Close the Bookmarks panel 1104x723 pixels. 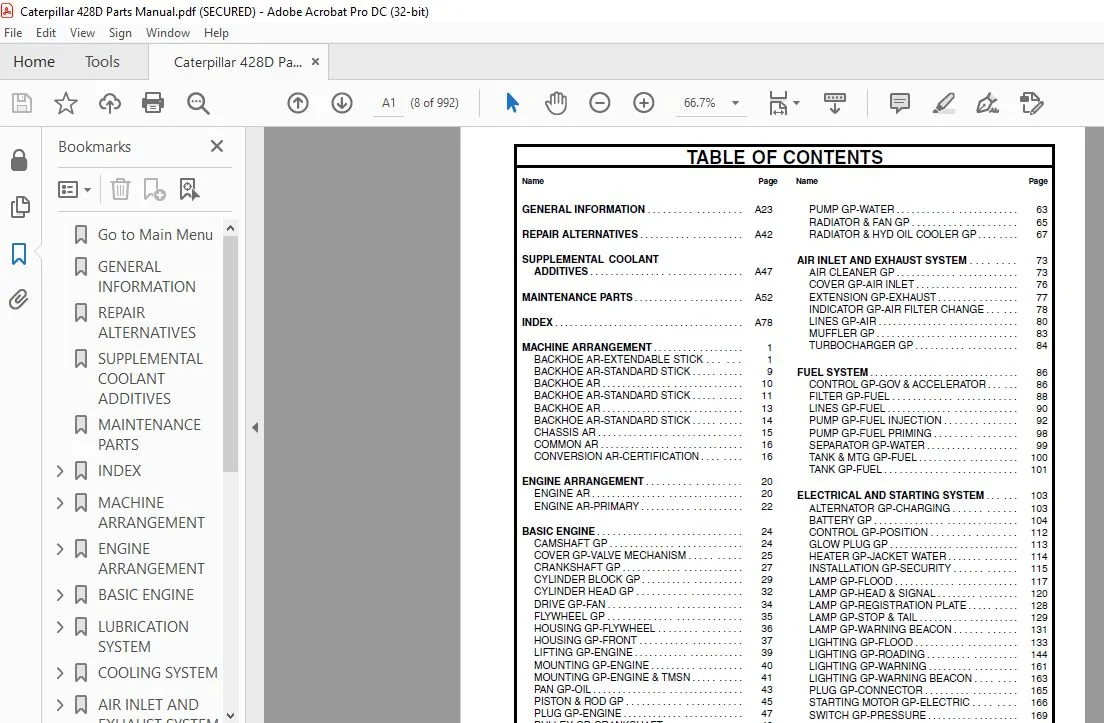click(217, 146)
